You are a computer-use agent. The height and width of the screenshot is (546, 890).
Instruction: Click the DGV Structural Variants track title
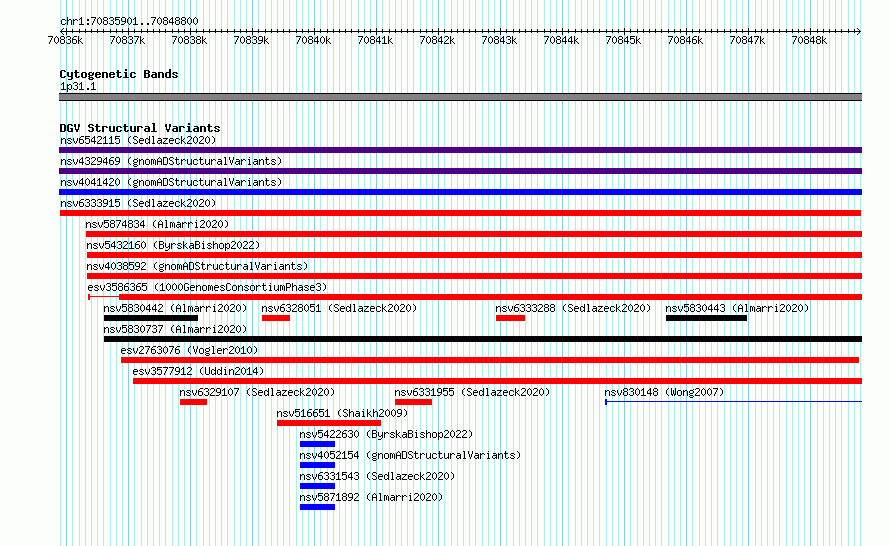click(140, 128)
